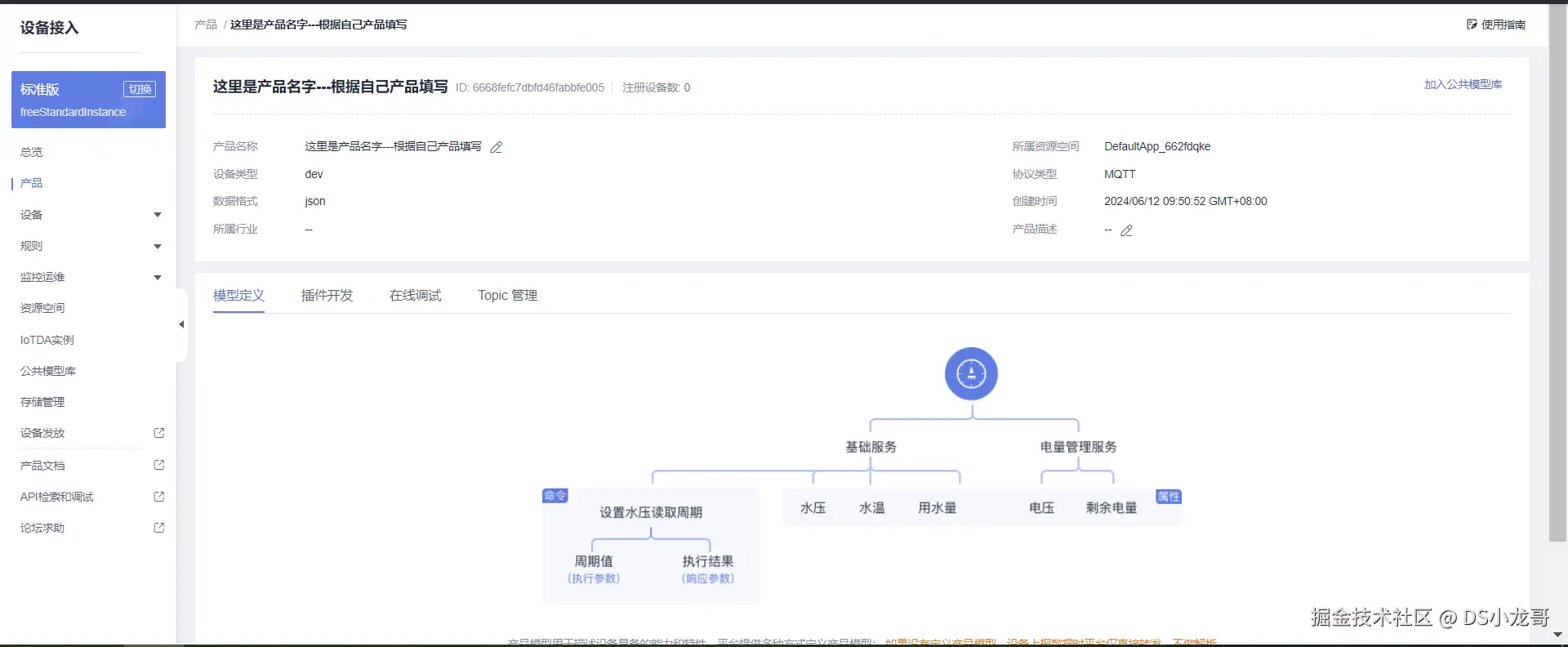
Task: Click the blue product model root icon
Action: 971,374
